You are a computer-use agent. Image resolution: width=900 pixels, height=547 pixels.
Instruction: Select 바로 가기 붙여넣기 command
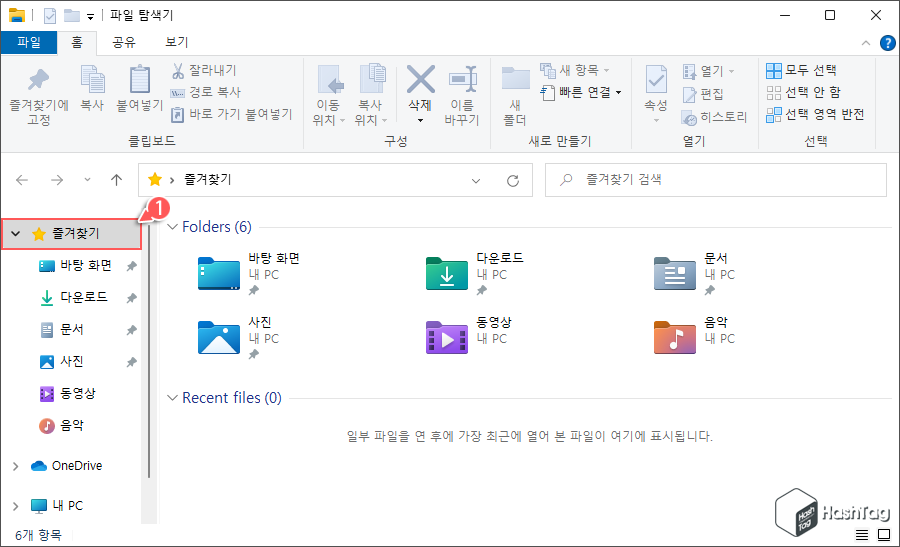pos(232,114)
